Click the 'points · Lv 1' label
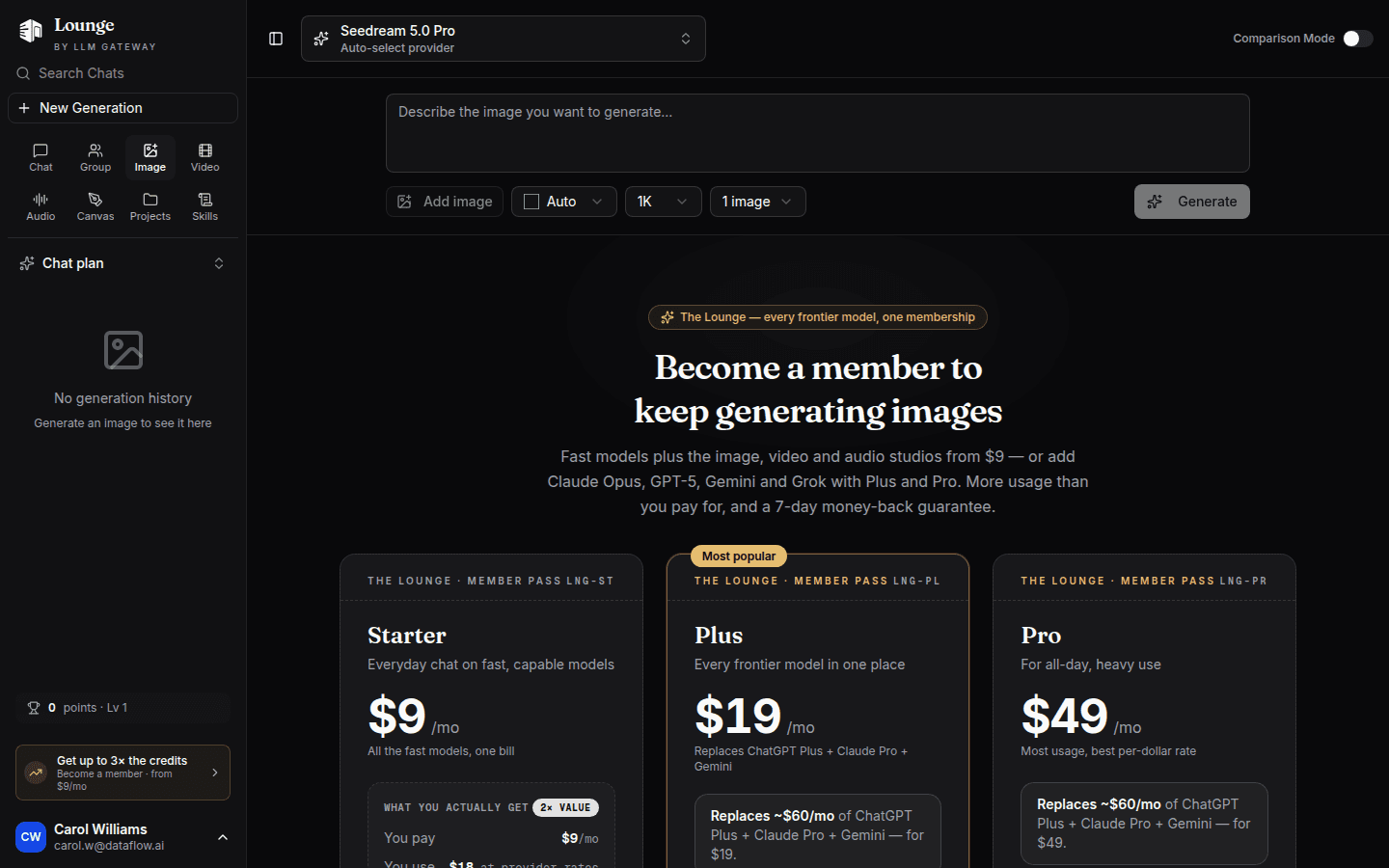Screen dimensions: 1389x868 click(95, 708)
